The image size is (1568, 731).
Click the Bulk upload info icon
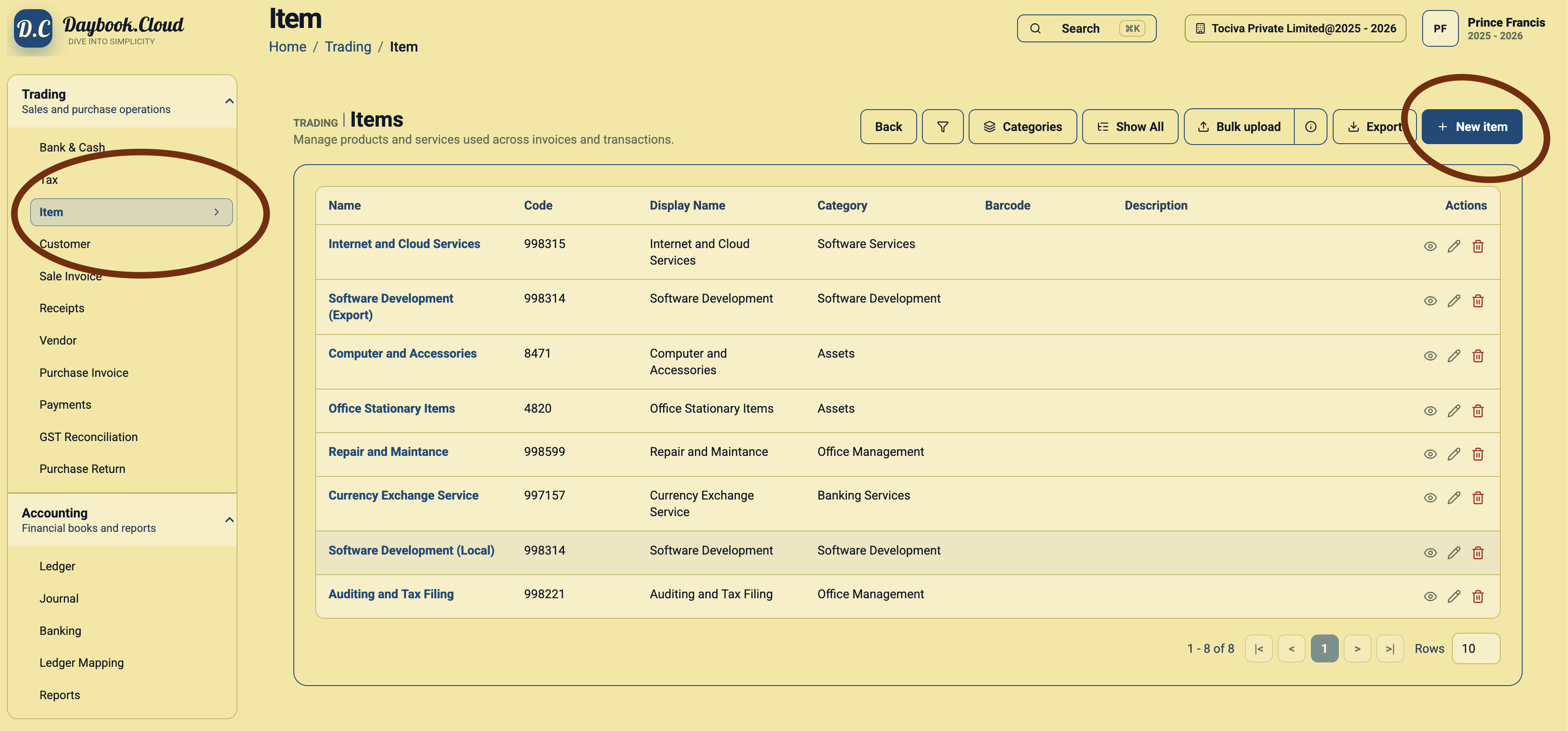1310,127
